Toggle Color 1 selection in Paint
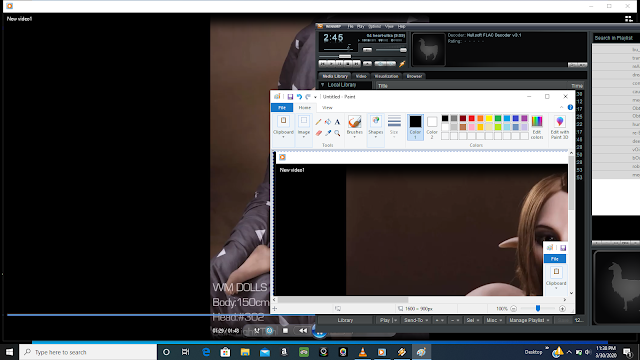The height and width of the screenshot is (360, 640). pos(415,127)
